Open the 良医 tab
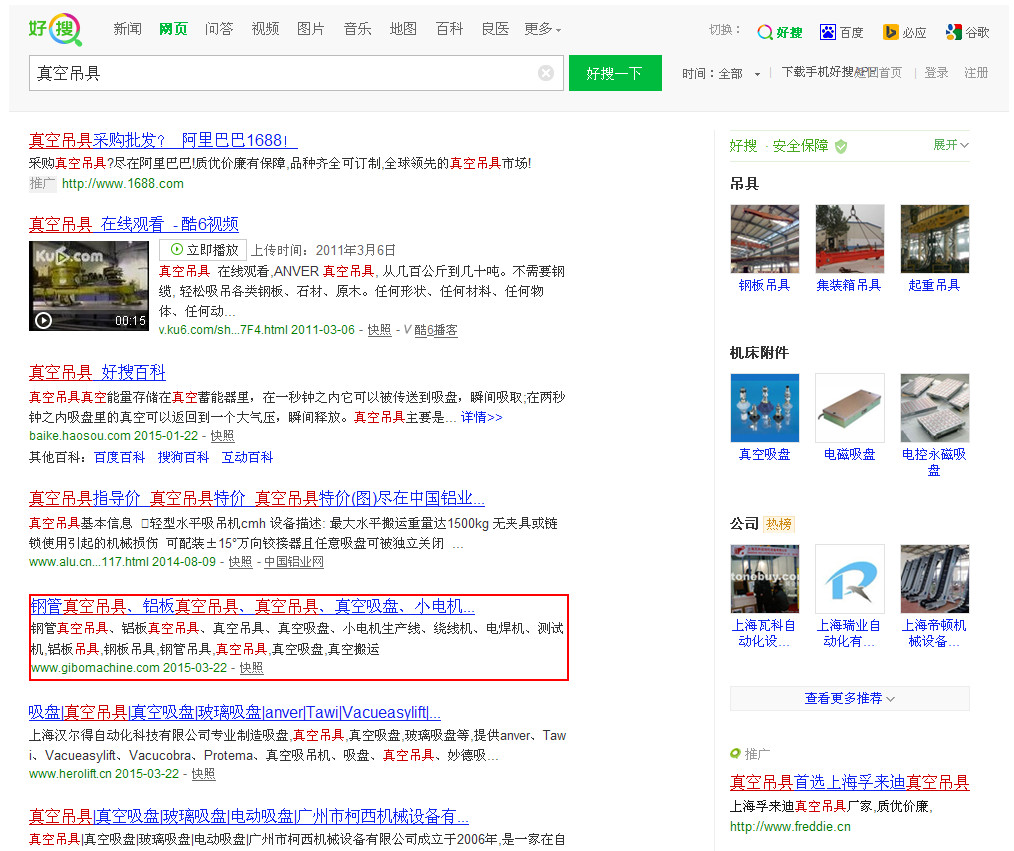Viewport: 1014px width, 851px height. coord(495,29)
